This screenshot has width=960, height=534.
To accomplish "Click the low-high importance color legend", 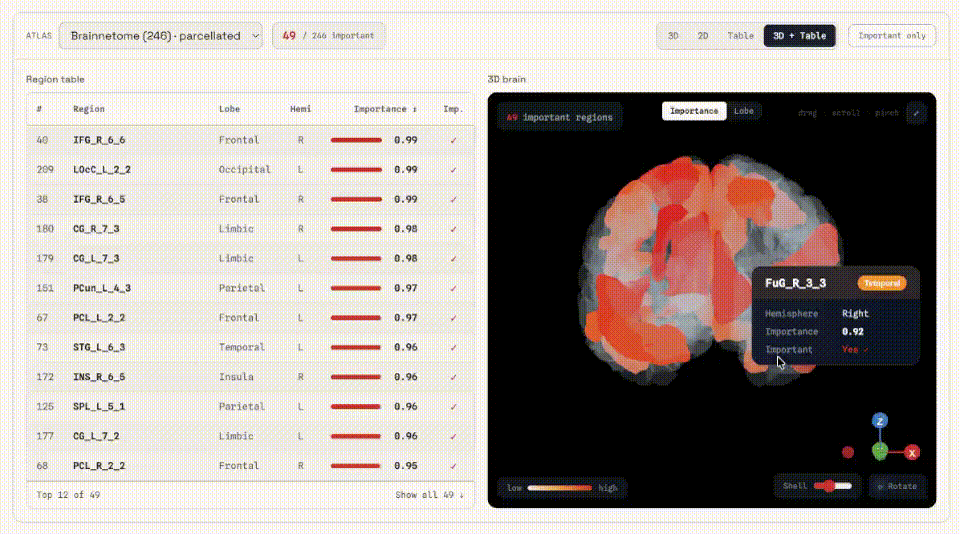I will (560, 488).
